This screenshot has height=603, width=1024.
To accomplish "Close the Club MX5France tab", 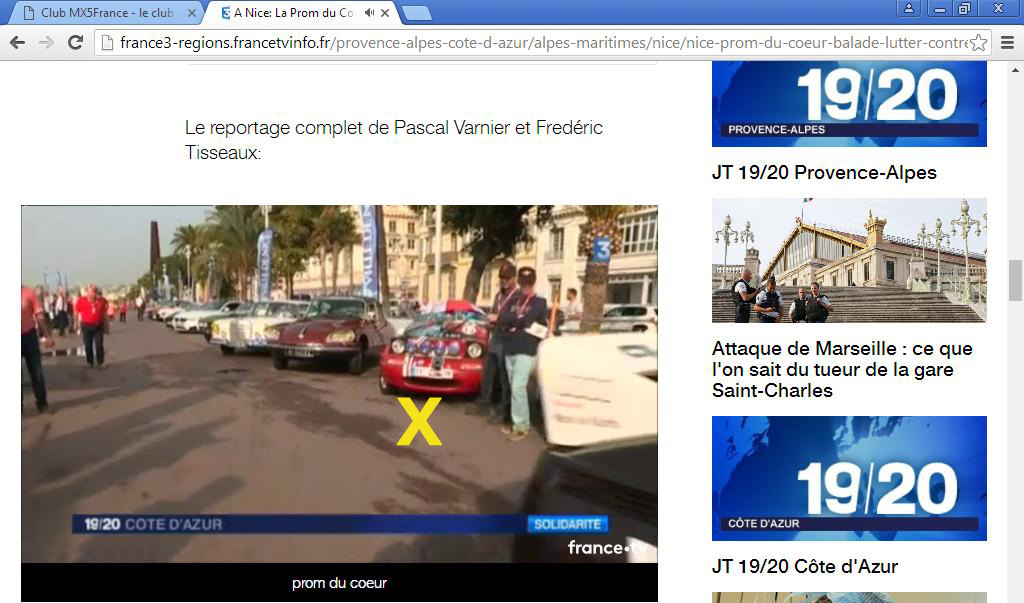I will click(x=192, y=12).
